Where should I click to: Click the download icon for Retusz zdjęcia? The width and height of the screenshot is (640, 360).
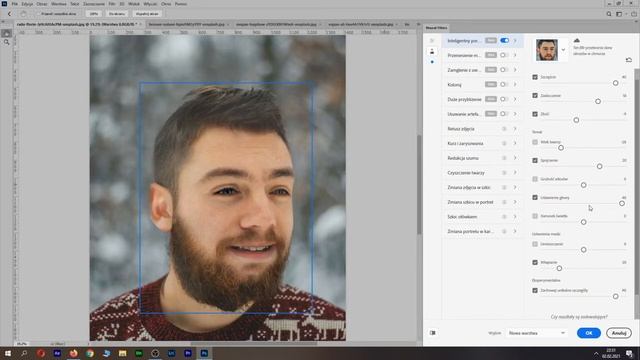tap(504, 129)
